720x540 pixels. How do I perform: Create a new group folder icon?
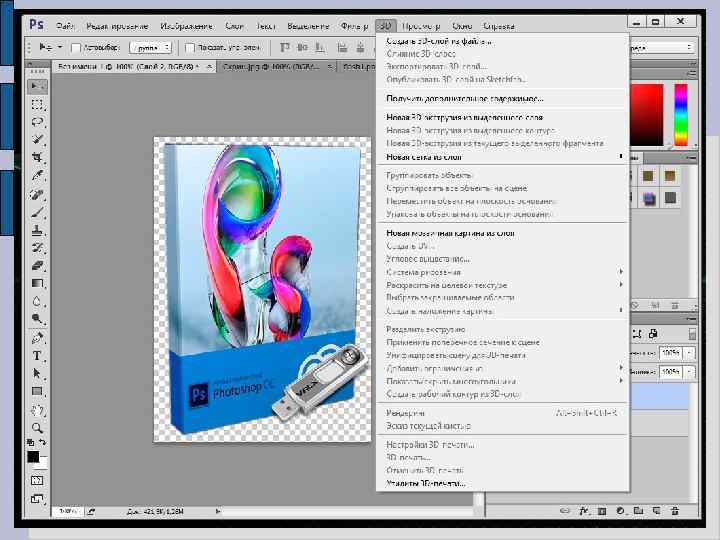tap(638, 511)
